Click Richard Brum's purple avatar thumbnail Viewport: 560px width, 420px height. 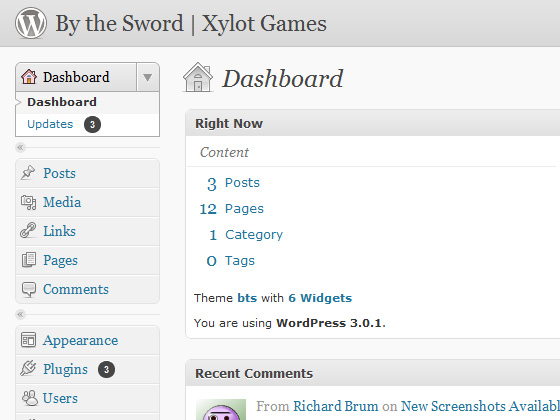click(x=221, y=409)
